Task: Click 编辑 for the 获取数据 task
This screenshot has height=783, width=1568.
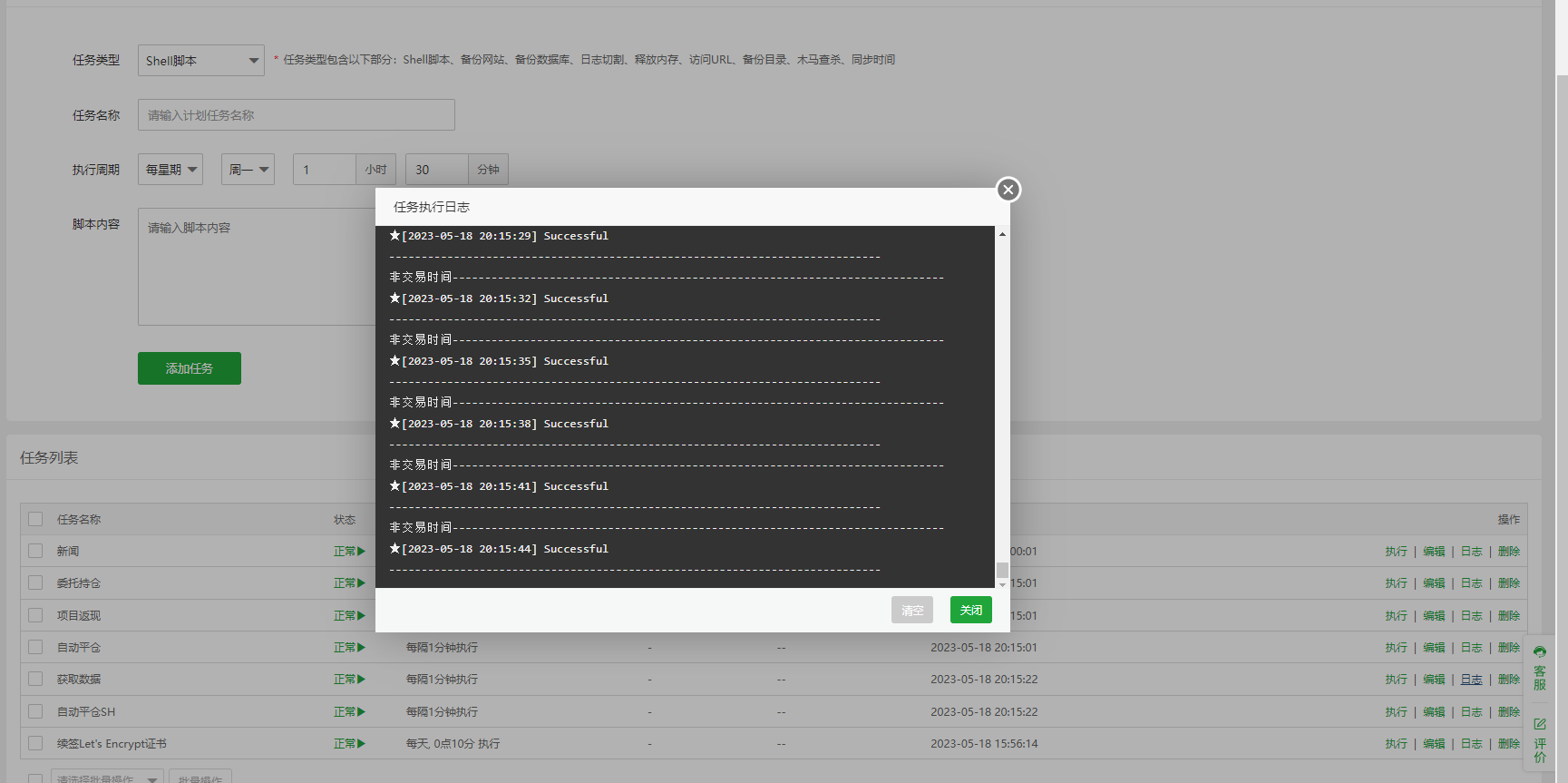Action: pyautogui.click(x=1434, y=680)
